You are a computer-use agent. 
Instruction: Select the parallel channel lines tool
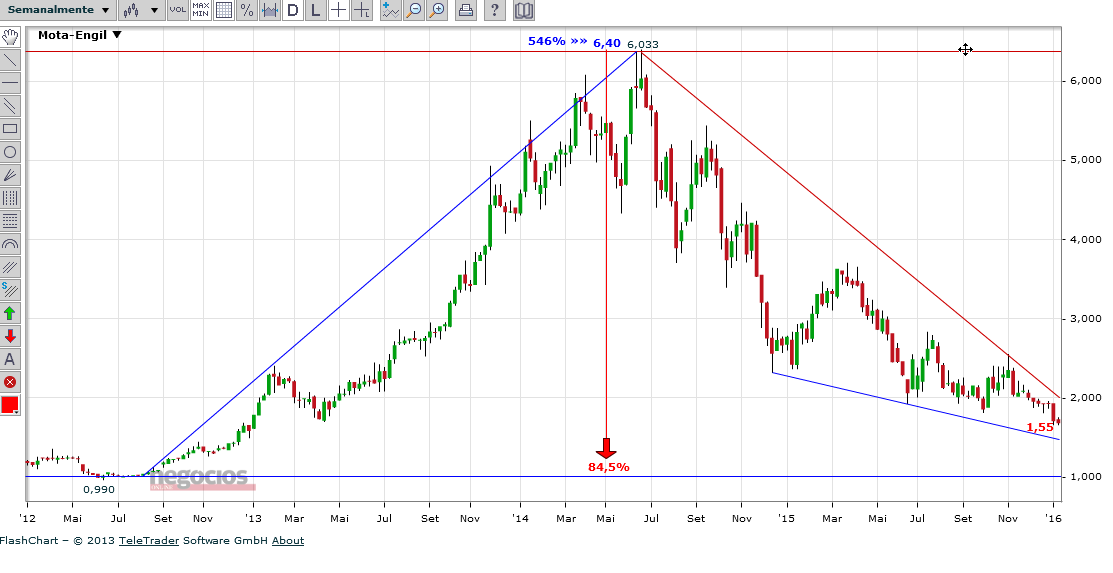tap(10, 106)
